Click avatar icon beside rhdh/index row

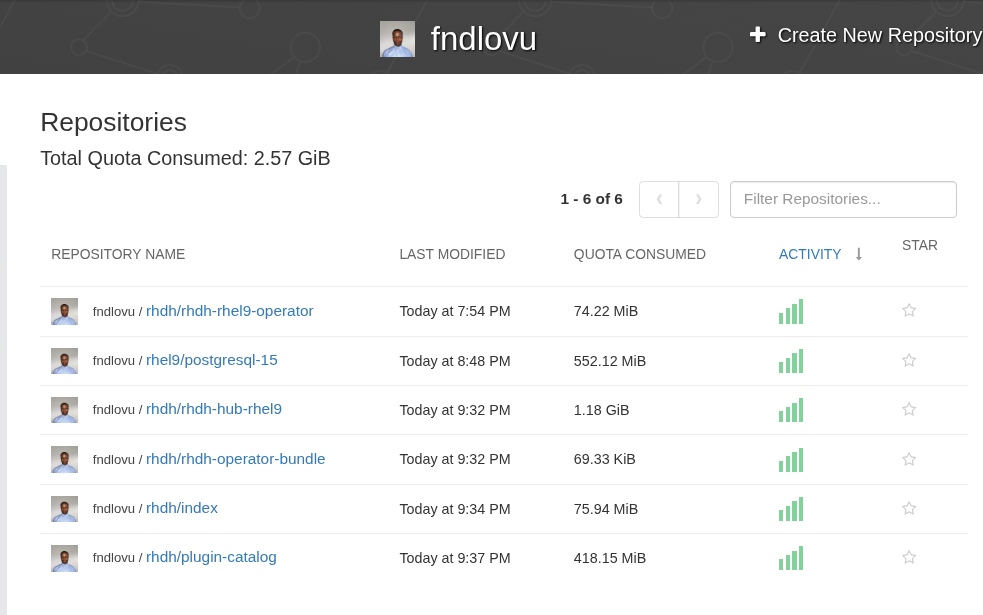click(x=64, y=509)
